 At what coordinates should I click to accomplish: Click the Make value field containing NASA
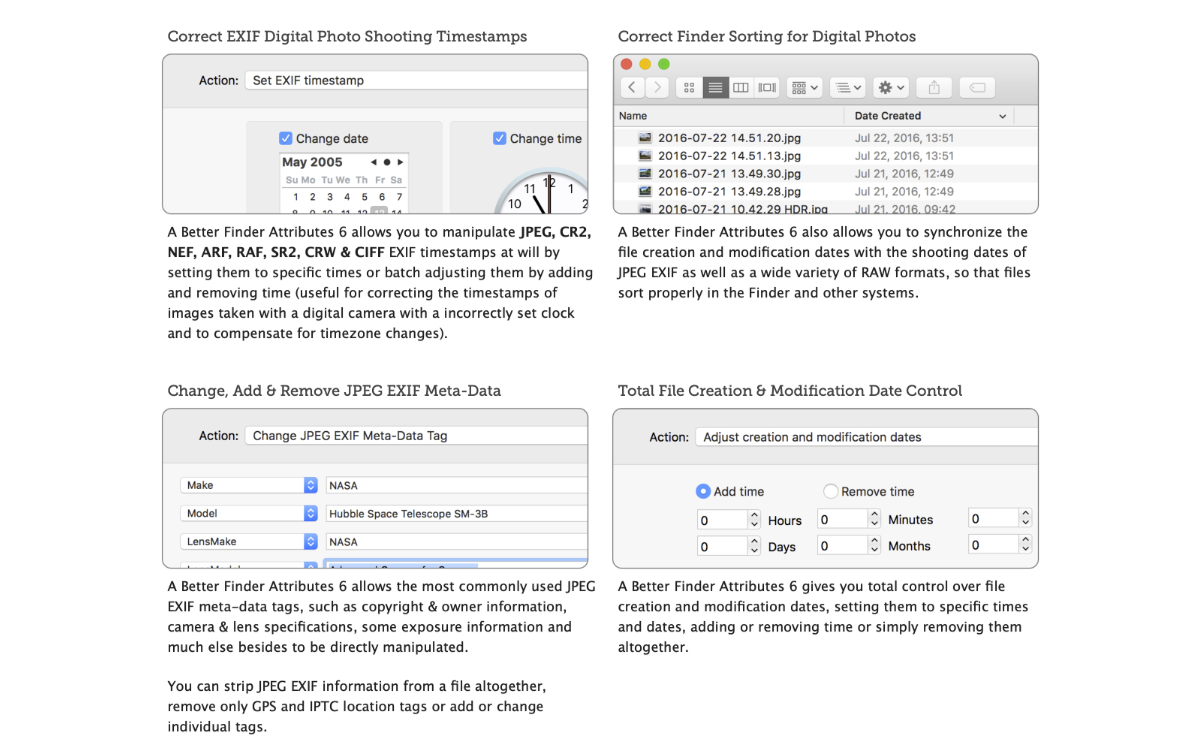pos(456,485)
